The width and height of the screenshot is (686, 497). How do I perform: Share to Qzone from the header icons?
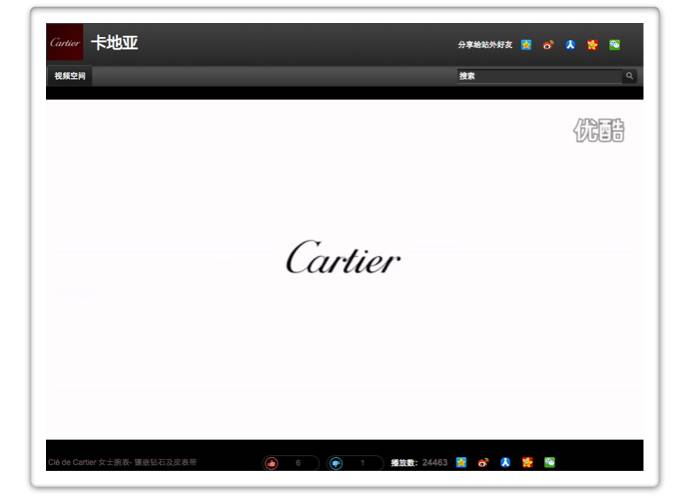click(526, 45)
